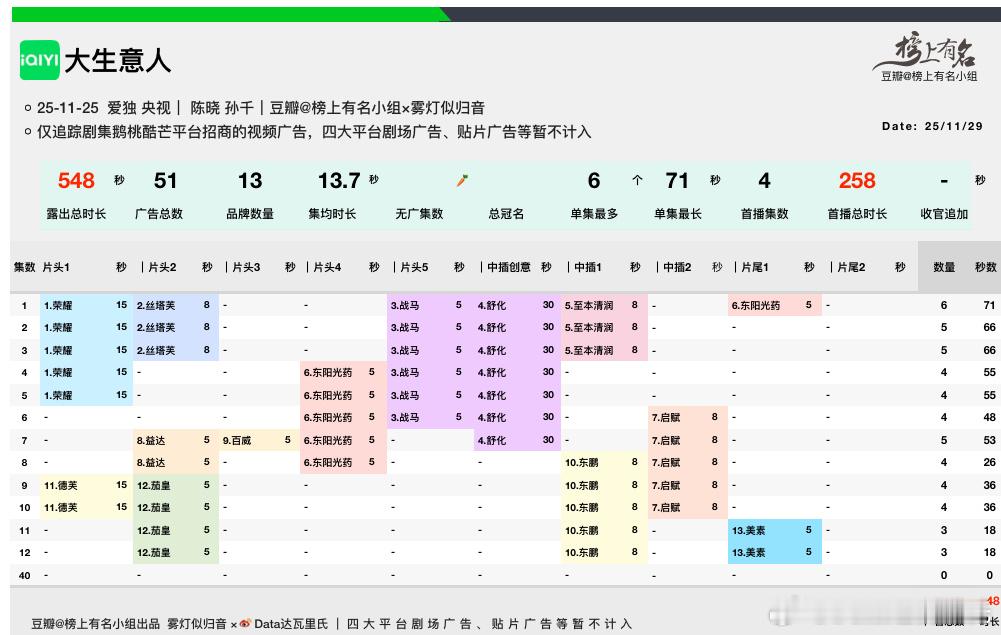Click the 片头5 column header

[x=414, y=267]
